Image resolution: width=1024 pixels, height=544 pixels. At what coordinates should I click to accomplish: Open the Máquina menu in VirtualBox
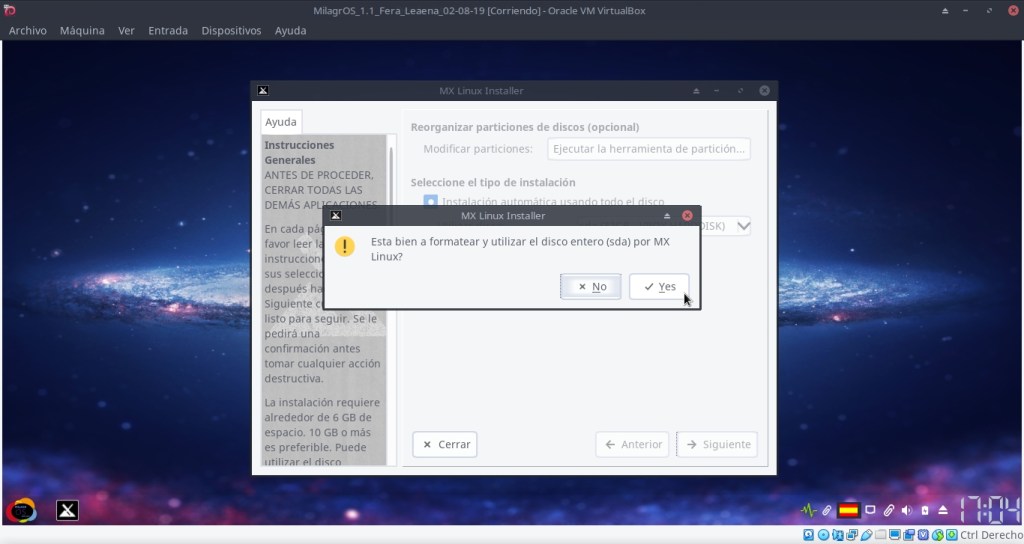82,31
